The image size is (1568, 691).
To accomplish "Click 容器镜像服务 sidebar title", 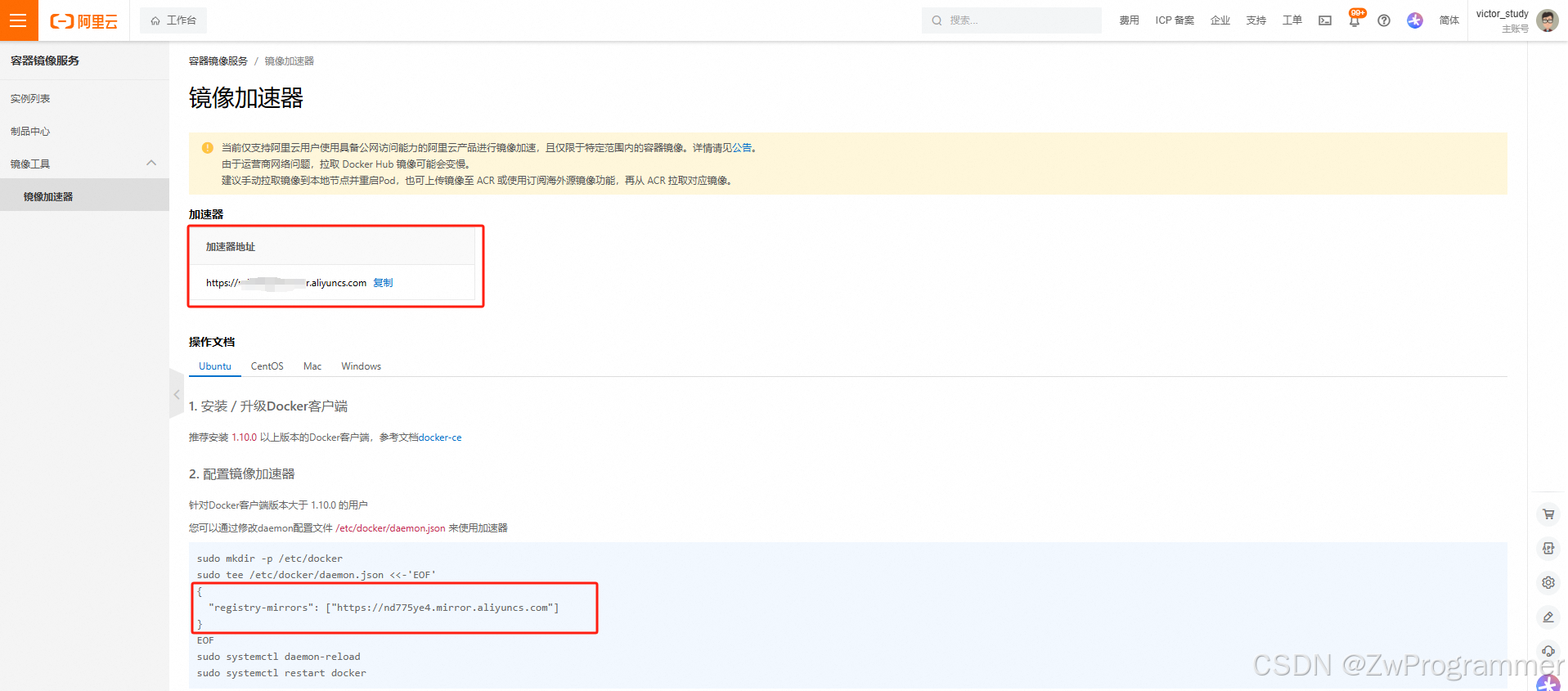I will [x=45, y=61].
